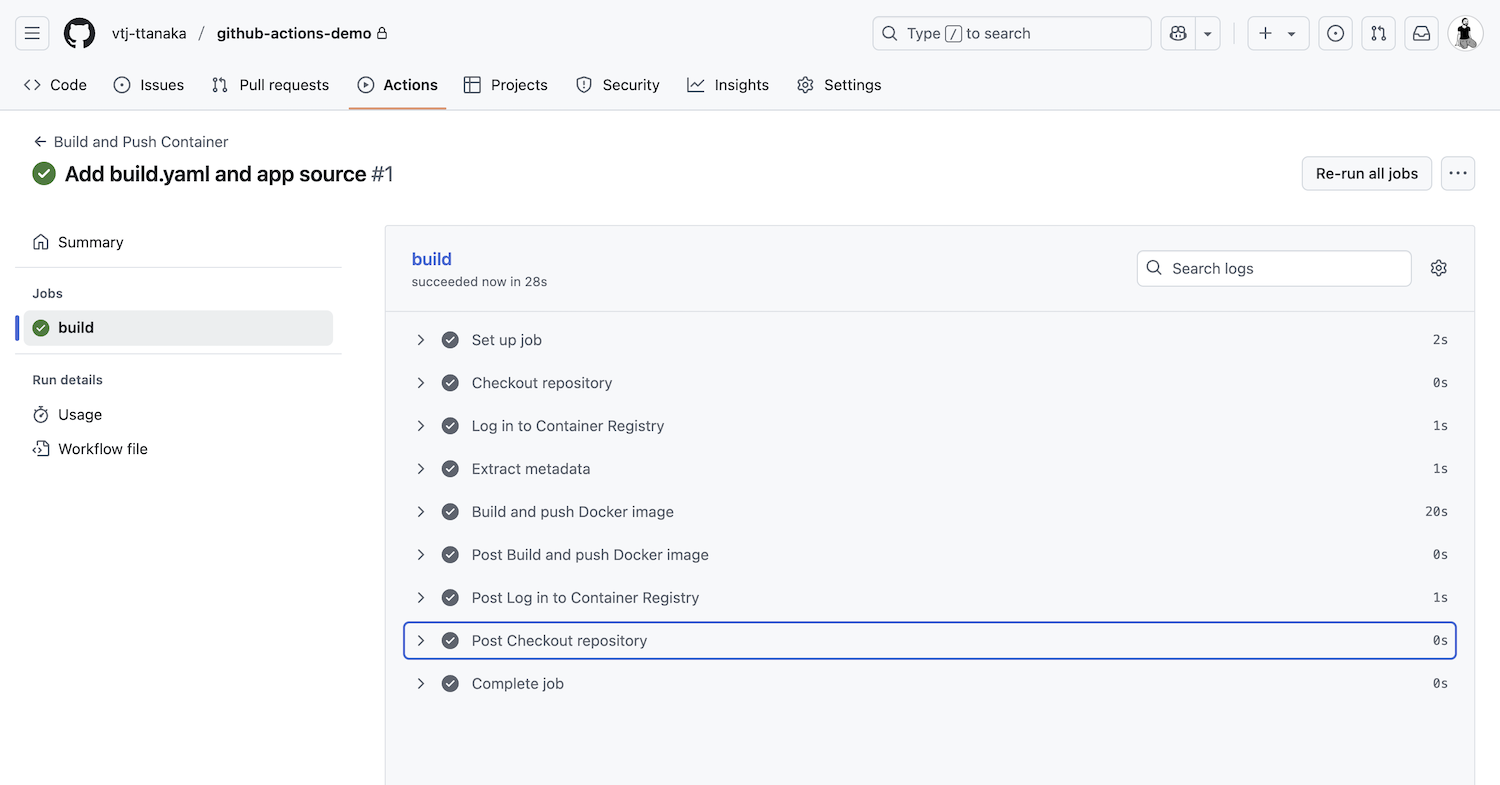The image size is (1500, 785).
Task: Click the GitHub logo home icon
Action: point(80,33)
